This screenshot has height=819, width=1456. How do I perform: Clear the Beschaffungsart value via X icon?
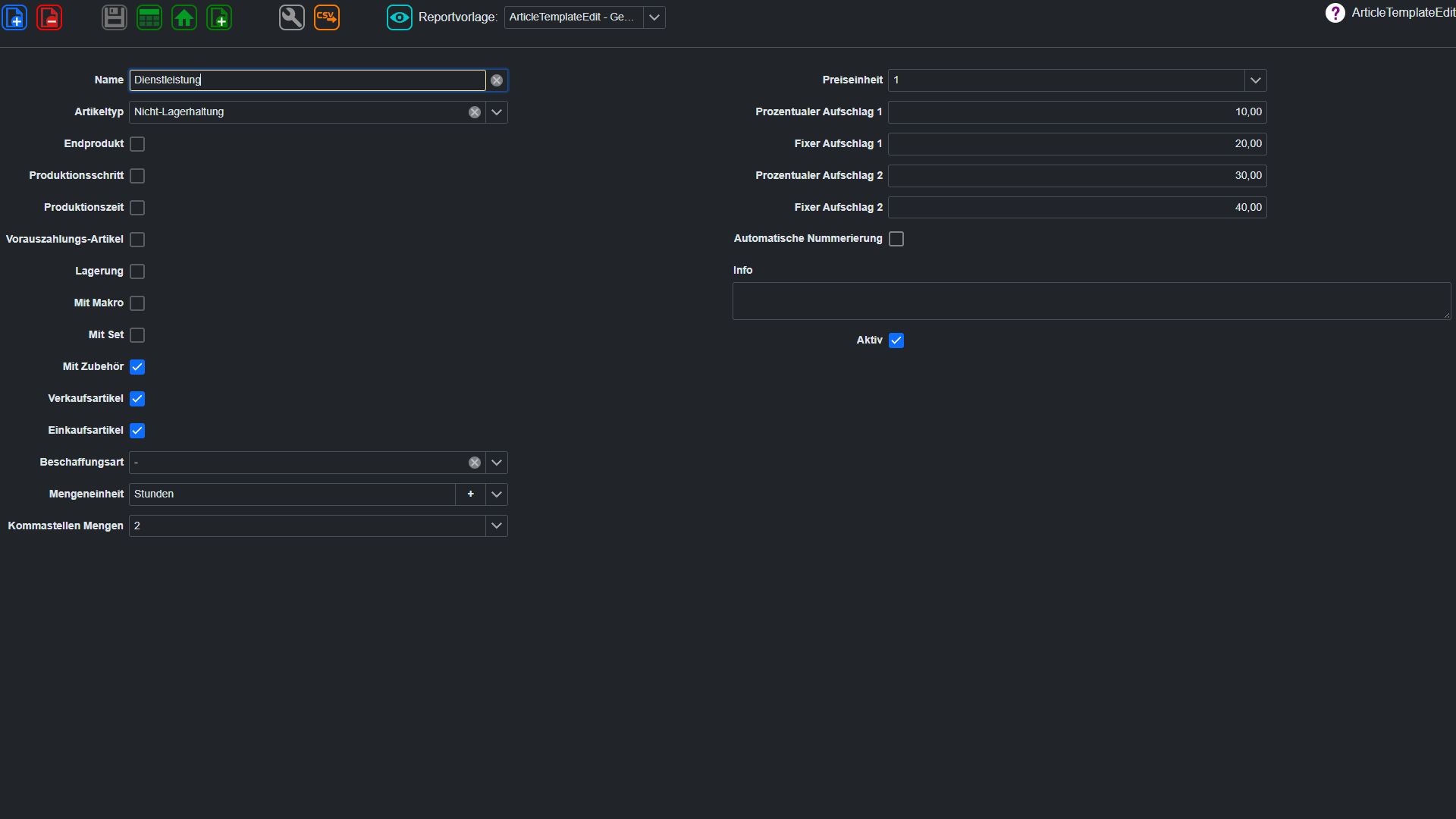pyautogui.click(x=475, y=463)
